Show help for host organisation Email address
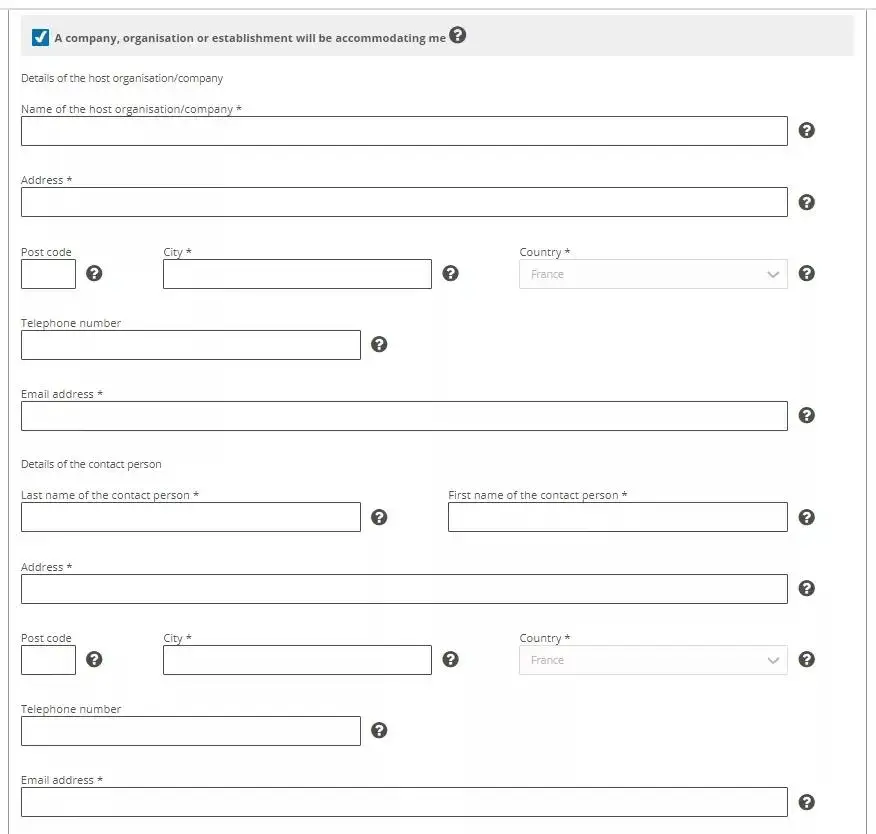This screenshot has width=876, height=834. [x=807, y=416]
